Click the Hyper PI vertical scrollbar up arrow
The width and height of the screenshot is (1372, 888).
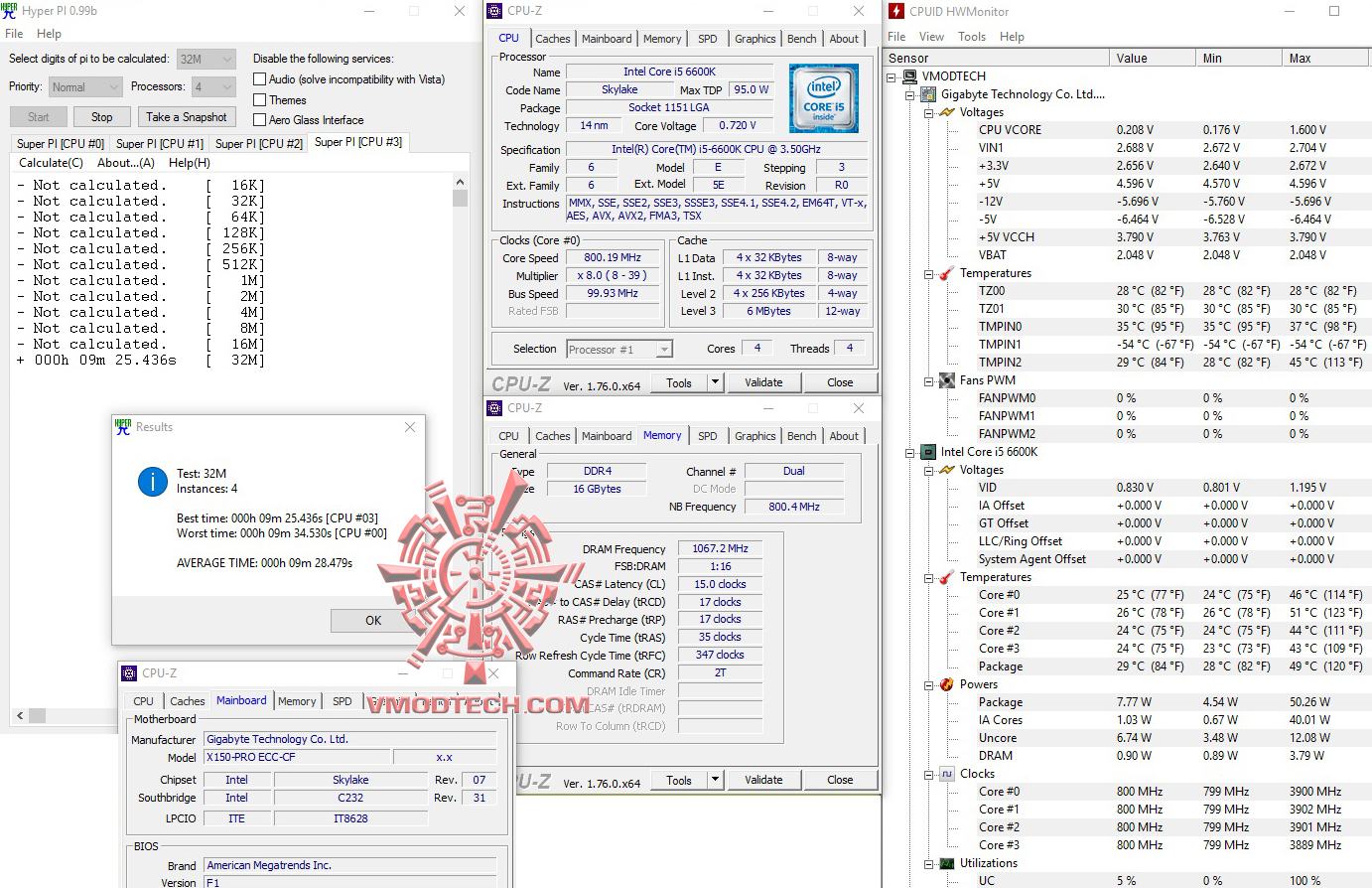[460, 183]
